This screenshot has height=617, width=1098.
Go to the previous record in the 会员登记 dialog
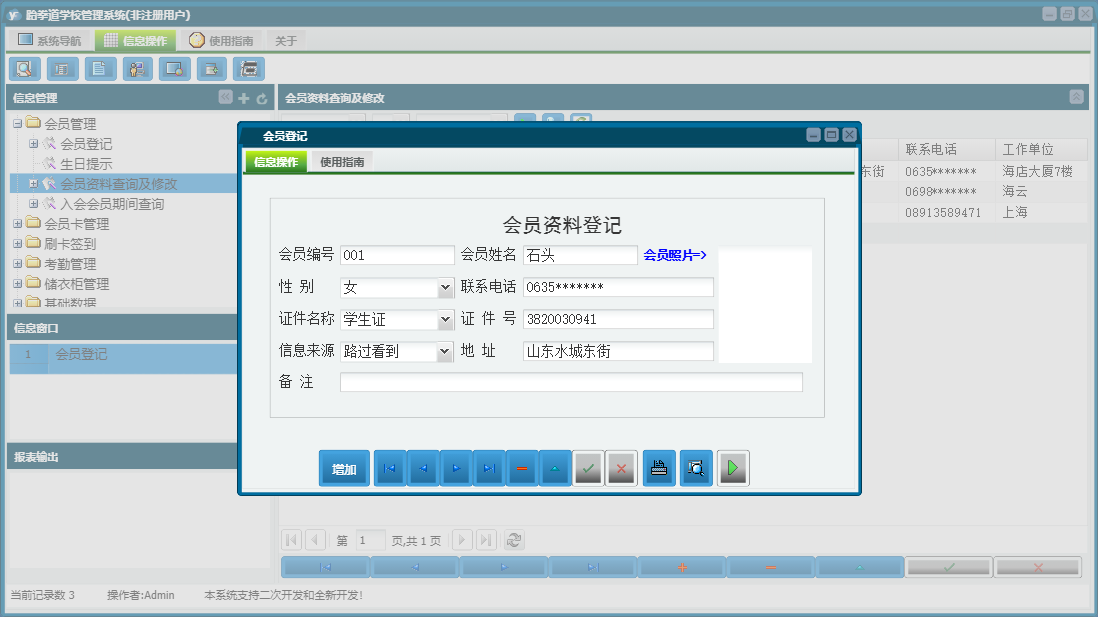tap(423, 468)
